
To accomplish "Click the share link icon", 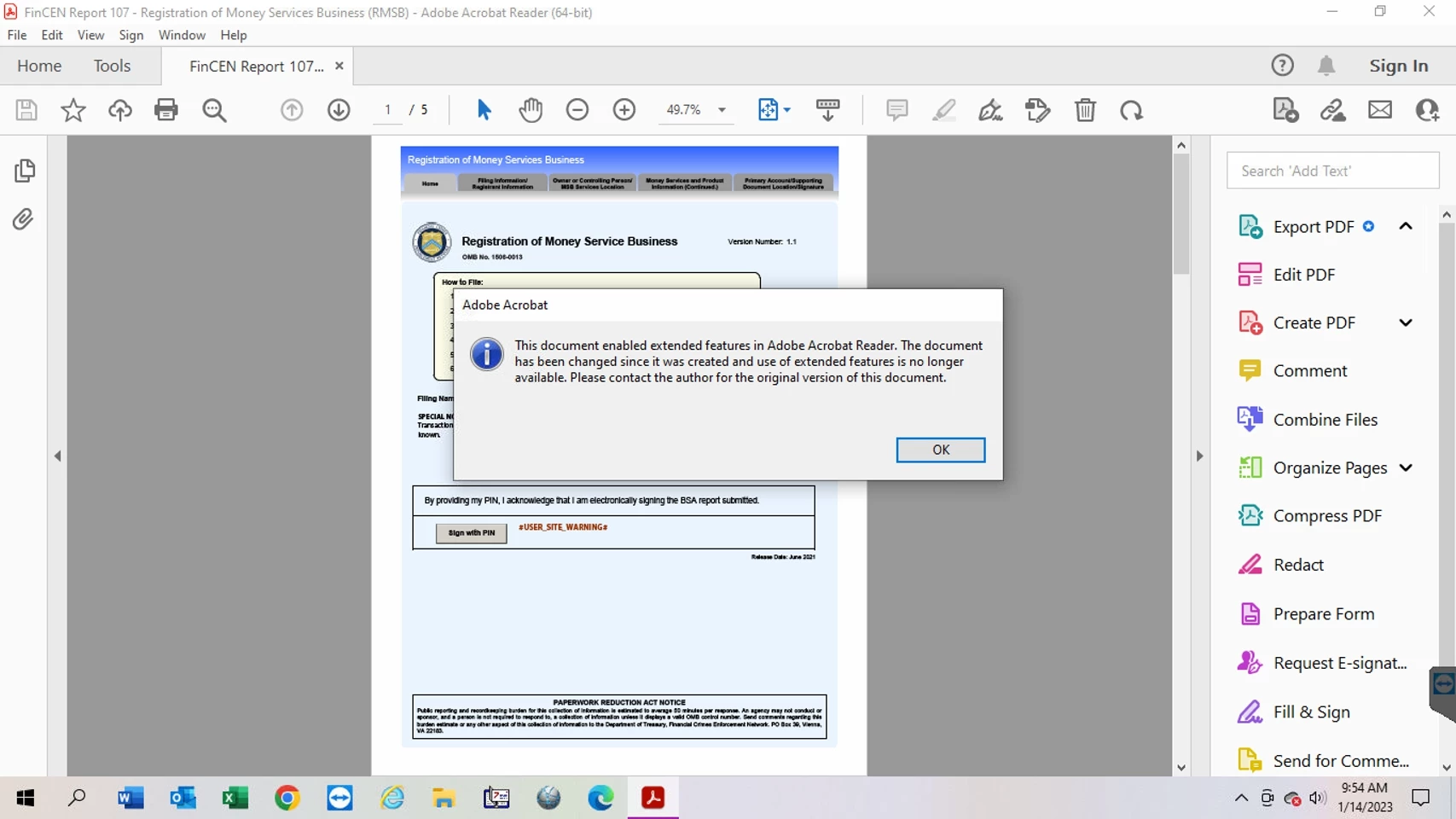I will coord(1333,110).
